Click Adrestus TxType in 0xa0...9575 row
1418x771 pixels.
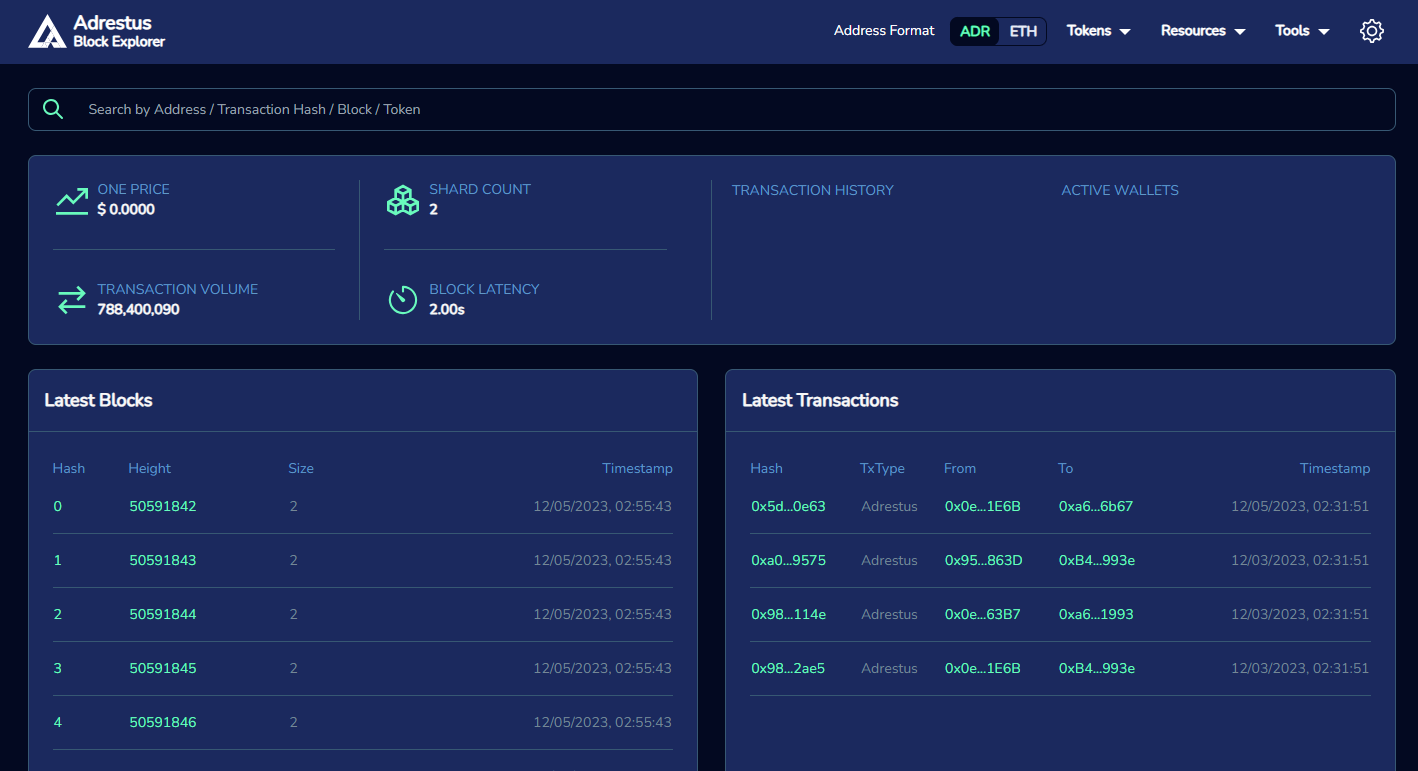pos(889,560)
